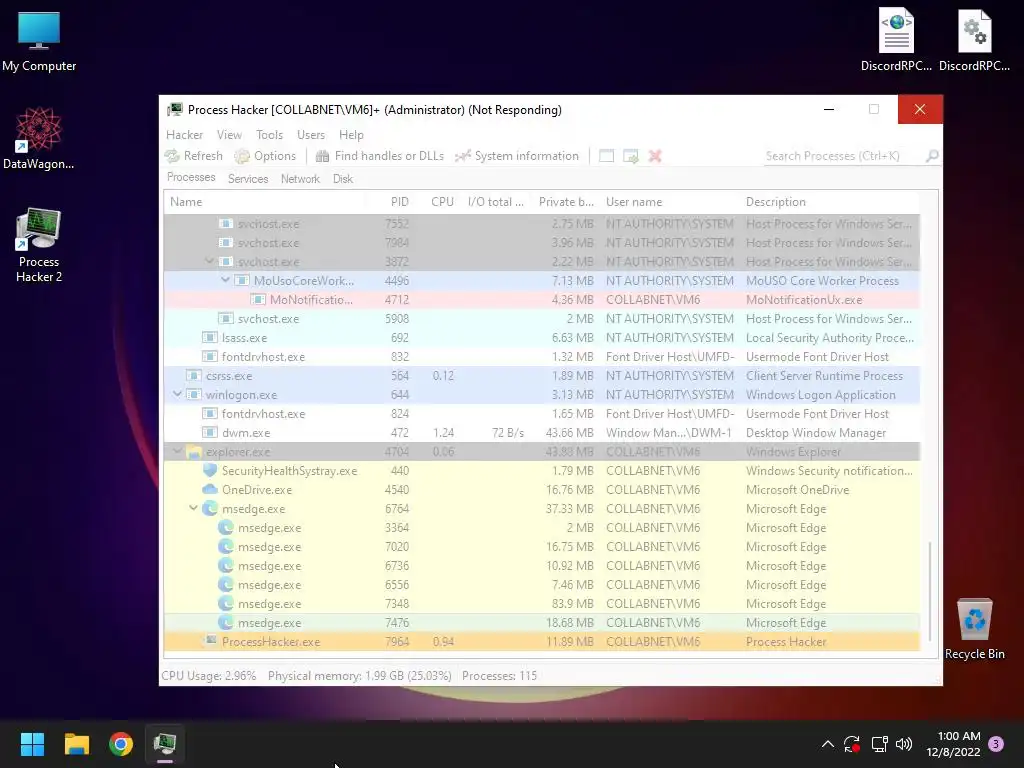The height and width of the screenshot is (768, 1024).
Task: Select the dwm.exe process row
Action: tap(542, 432)
